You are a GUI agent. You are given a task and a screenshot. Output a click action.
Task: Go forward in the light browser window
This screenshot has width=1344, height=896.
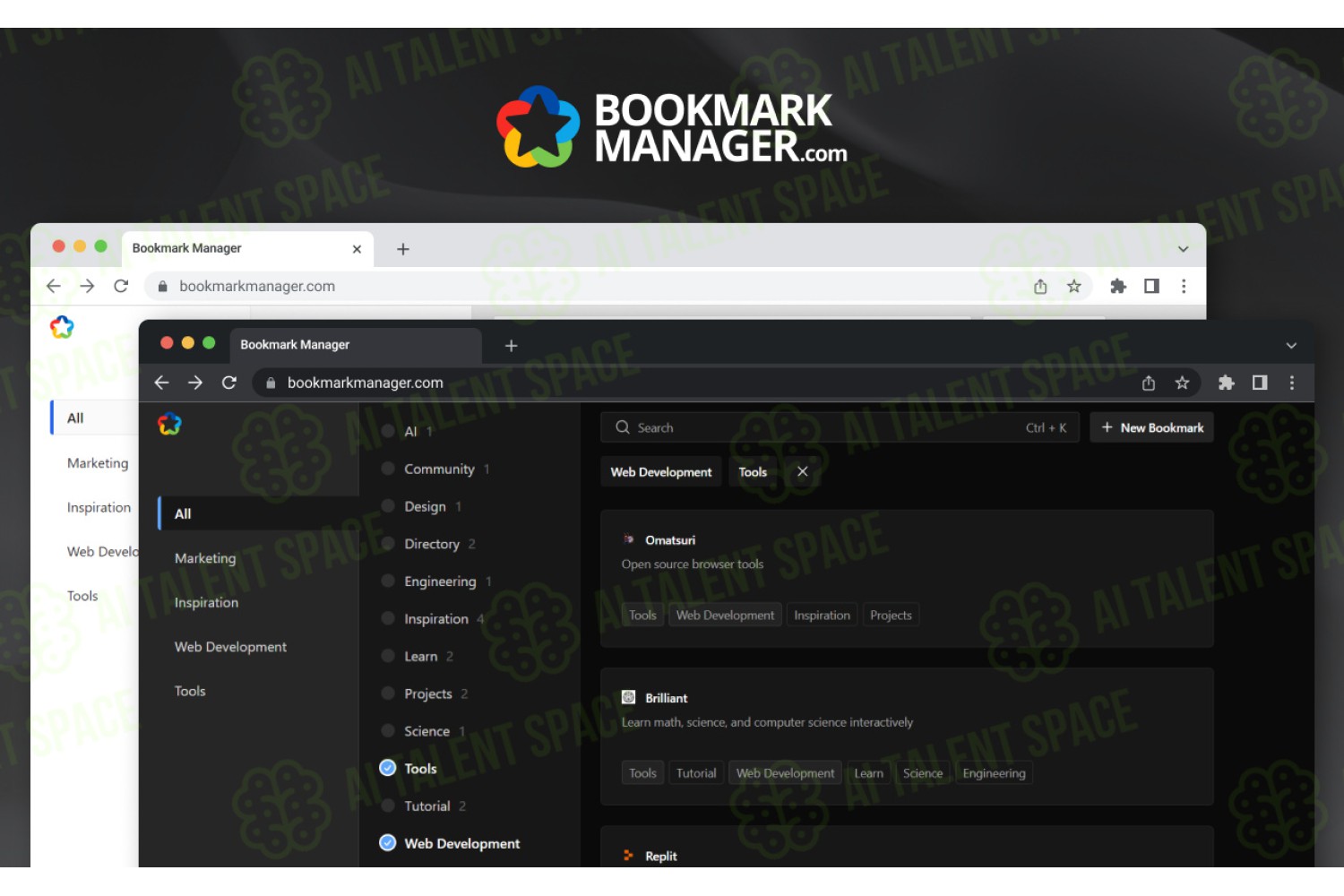pos(87,286)
